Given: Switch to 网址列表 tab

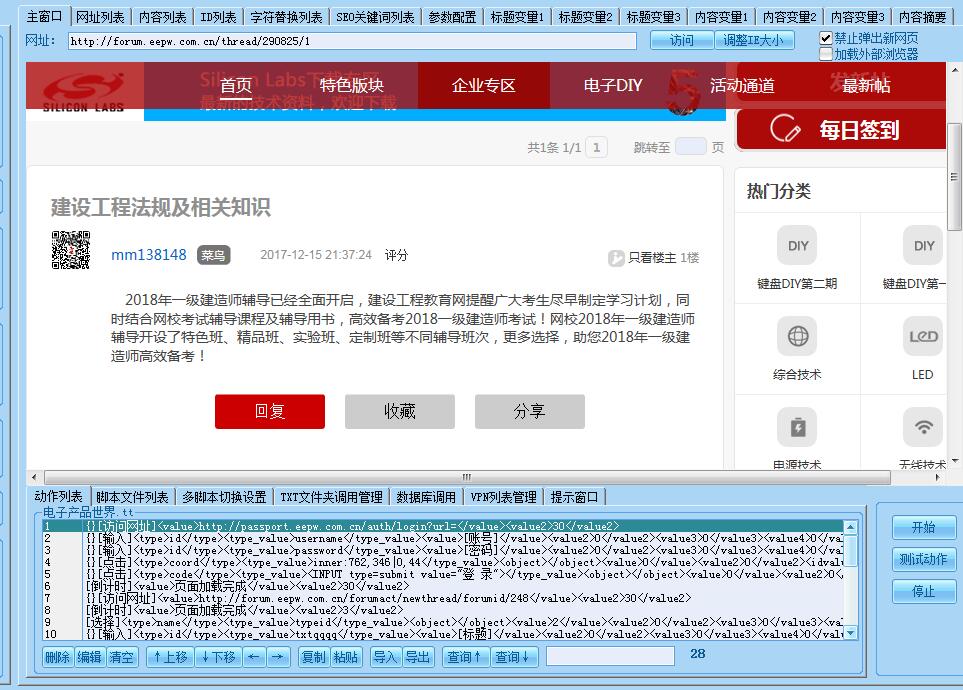Looking at the screenshot, I should click(100, 17).
